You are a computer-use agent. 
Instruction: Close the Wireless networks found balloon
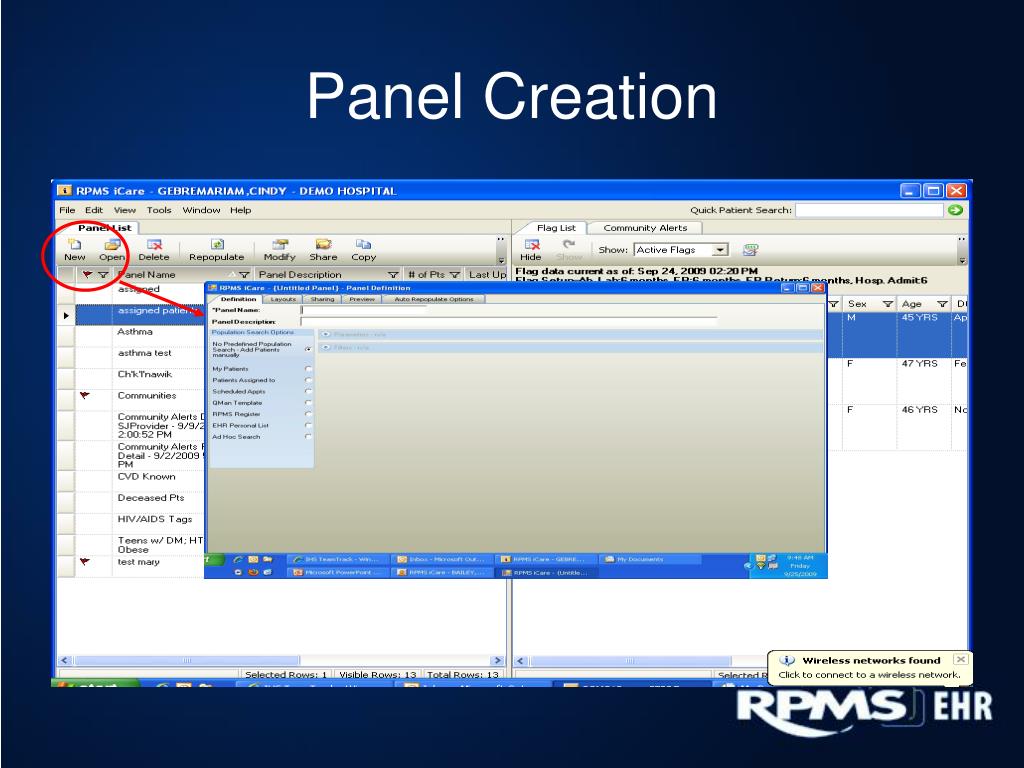click(960, 660)
